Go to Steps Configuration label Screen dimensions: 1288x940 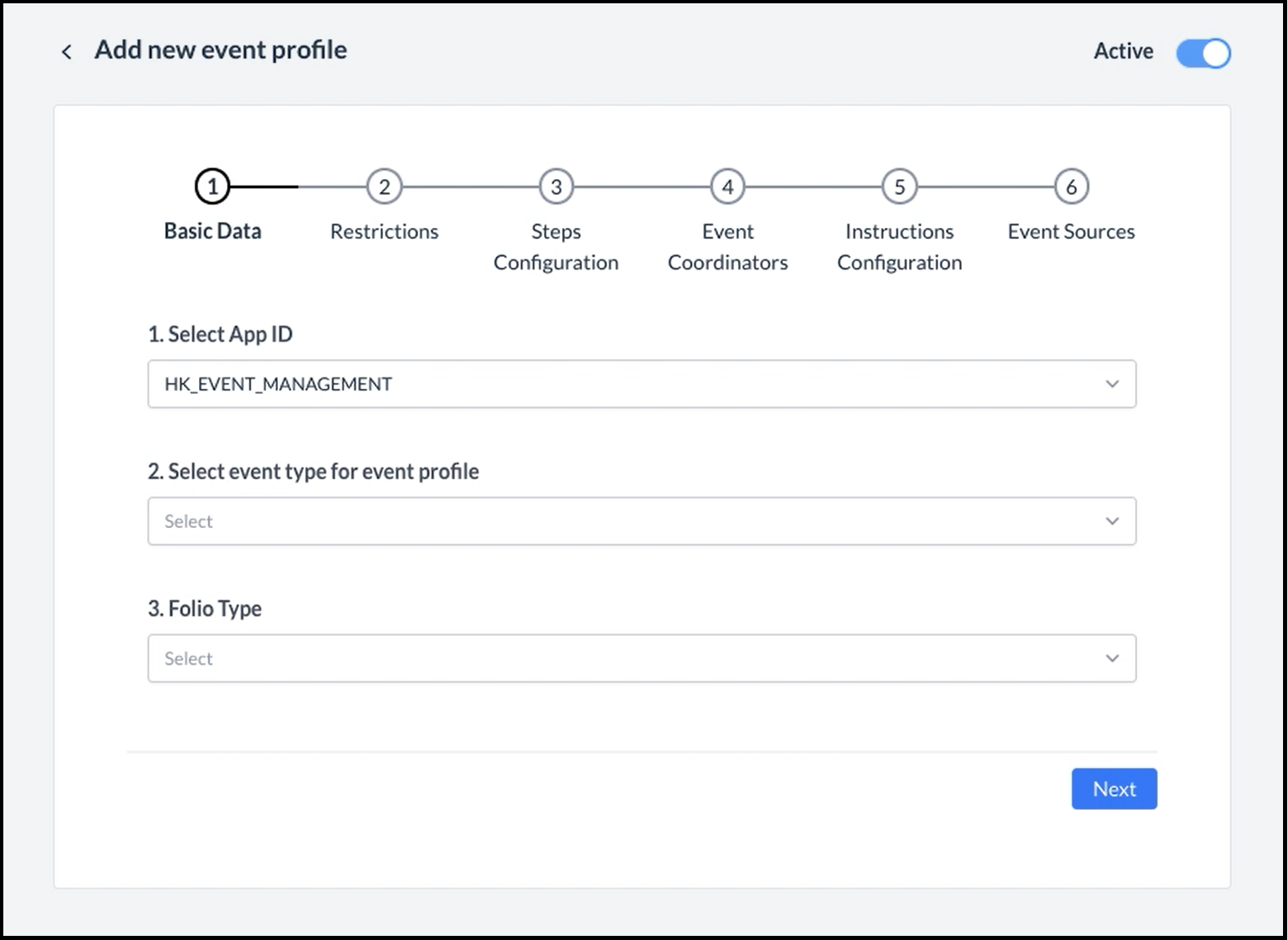pos(556,247)
